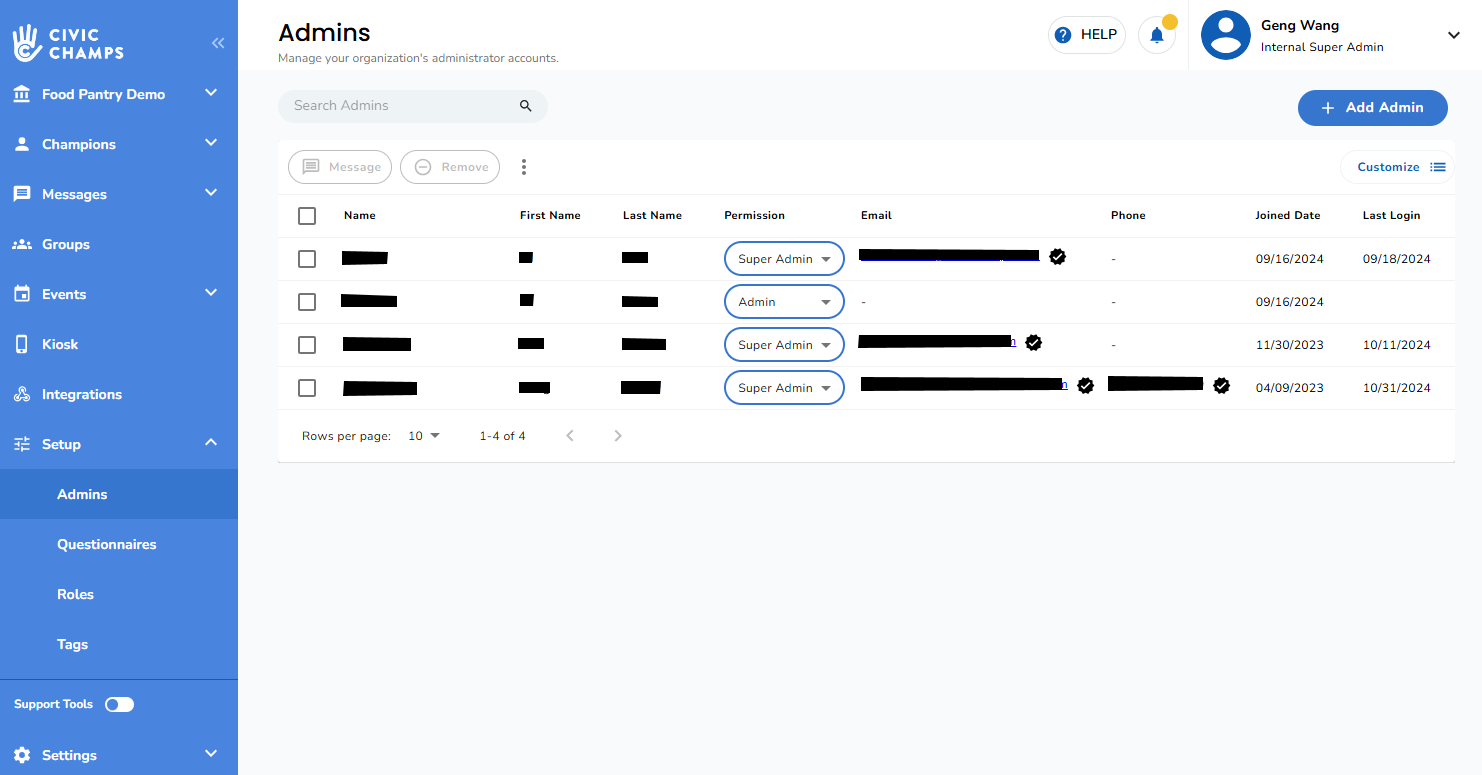This screenshot has height=775, width=1482.
Task: Open the Customize columns panel
Action: click(x=1396, y=166)
